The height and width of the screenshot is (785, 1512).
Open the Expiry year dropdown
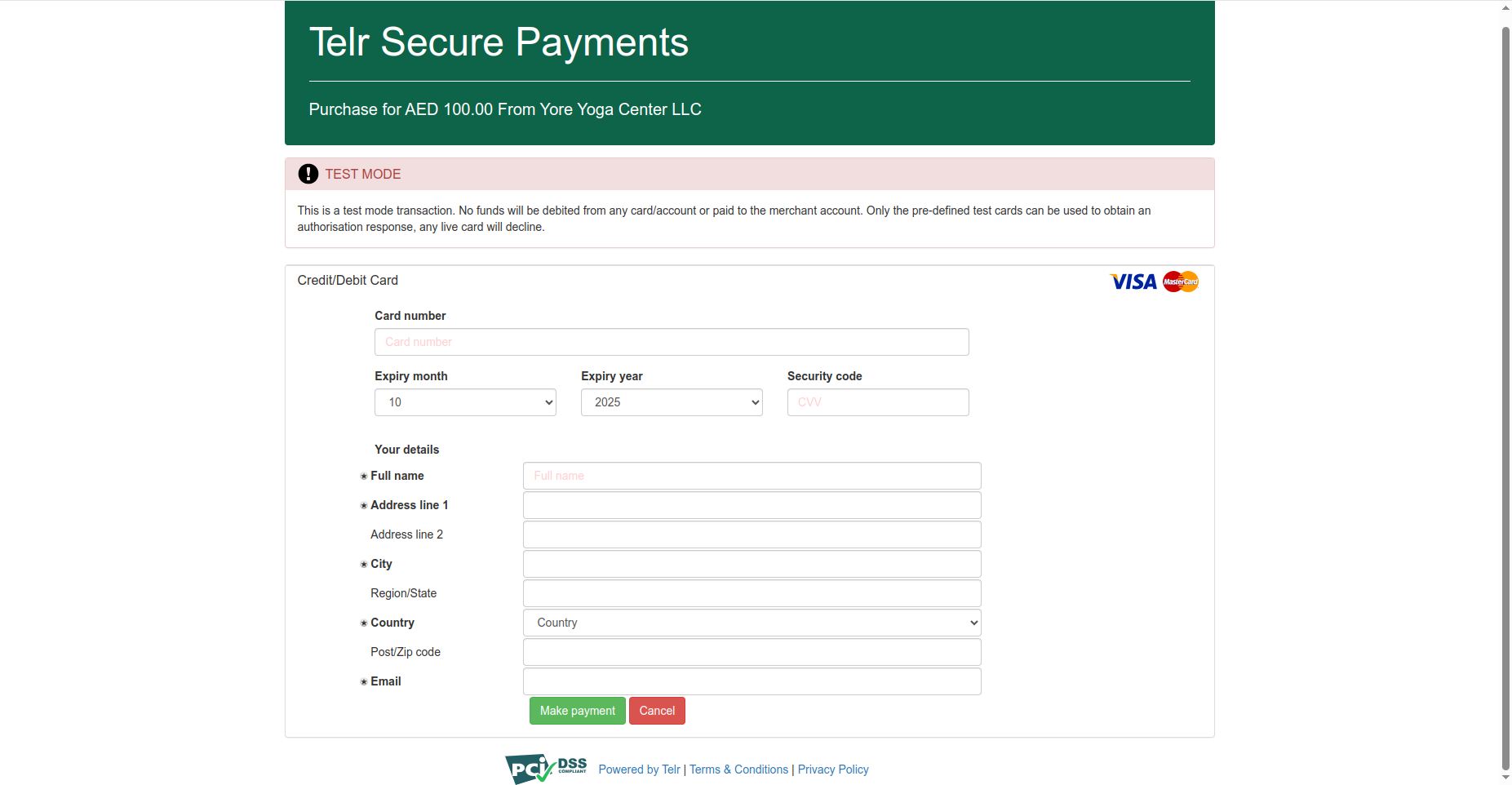point(671,401)
